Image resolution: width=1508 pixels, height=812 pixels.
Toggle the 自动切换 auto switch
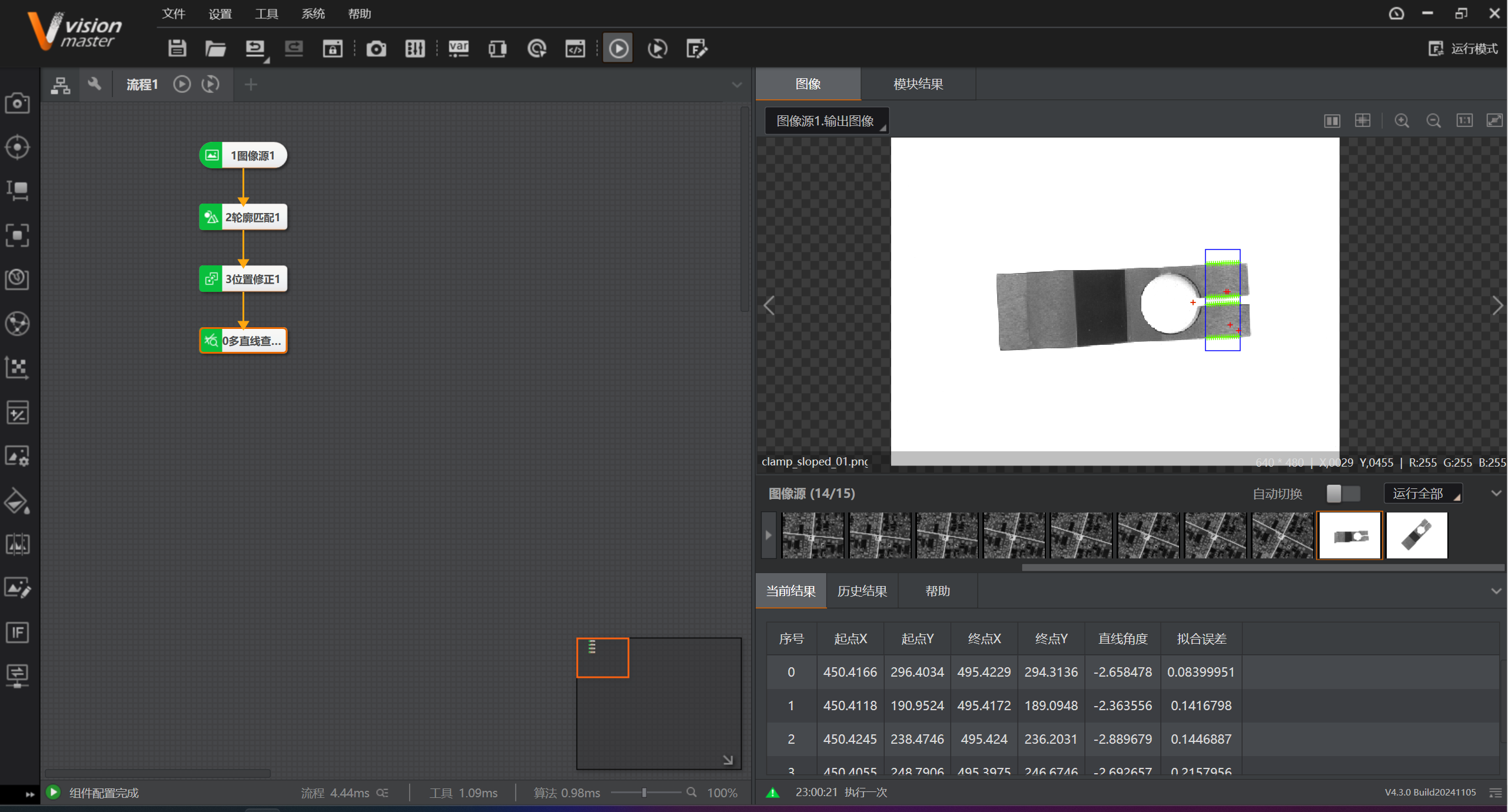tap(1343, 493)
